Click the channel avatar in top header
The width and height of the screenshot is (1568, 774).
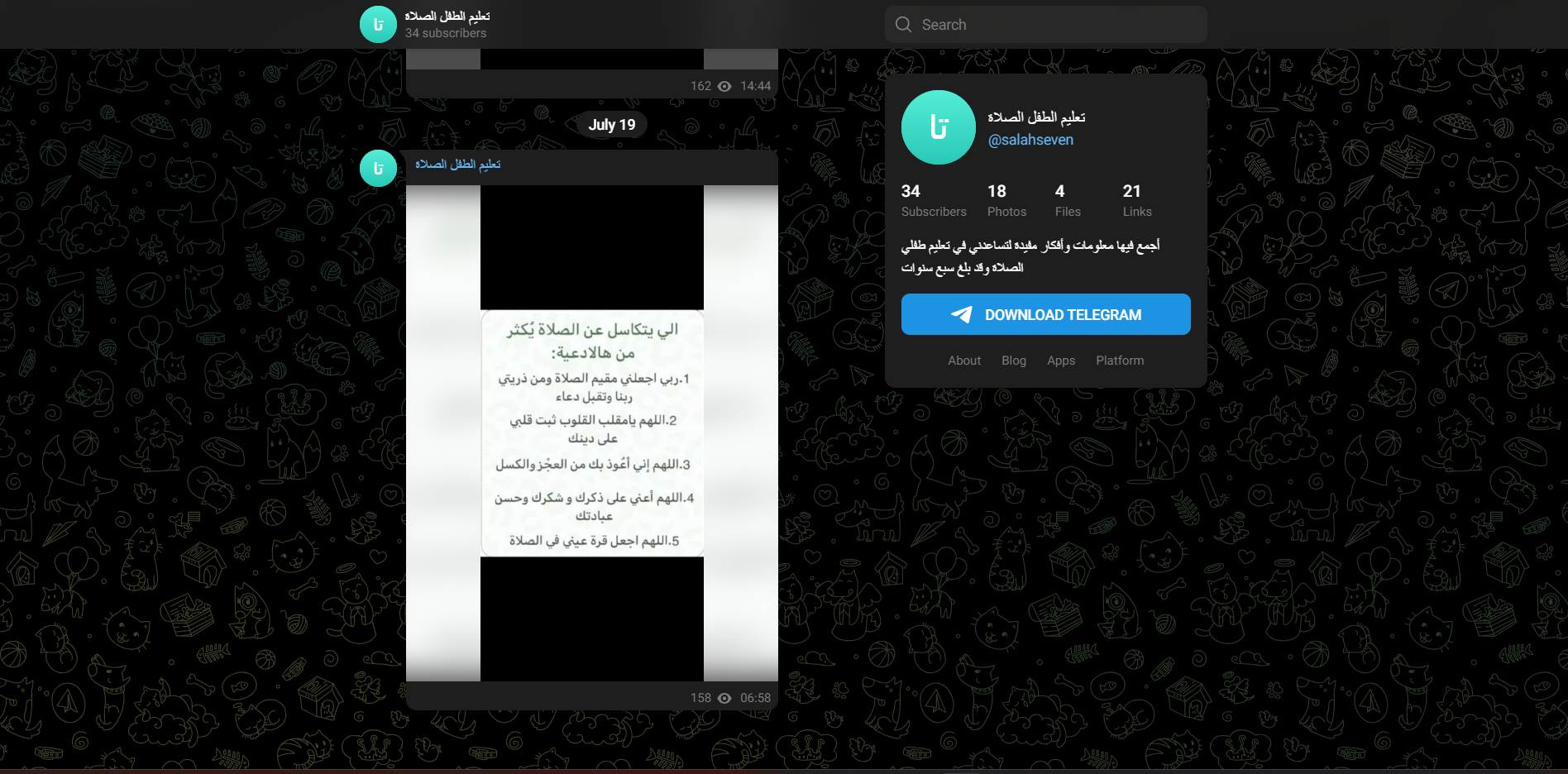tap(378, 24)
